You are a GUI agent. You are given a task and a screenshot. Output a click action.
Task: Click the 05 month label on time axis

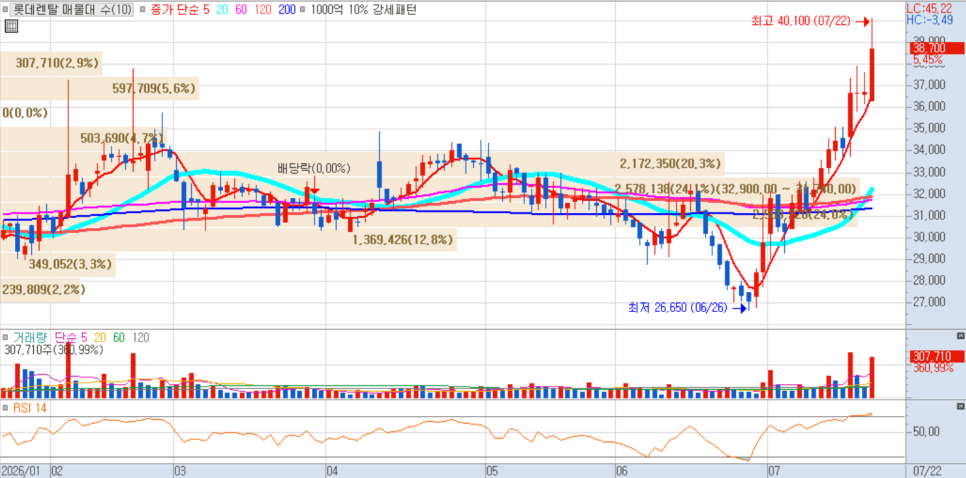[x=492, y=471]
